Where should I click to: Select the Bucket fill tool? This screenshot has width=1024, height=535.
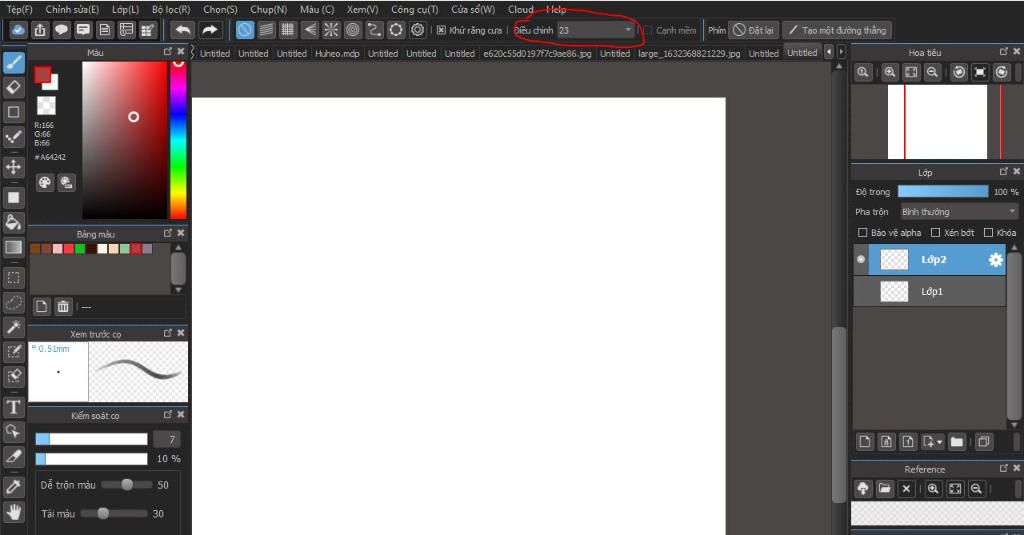coord(14,222)
